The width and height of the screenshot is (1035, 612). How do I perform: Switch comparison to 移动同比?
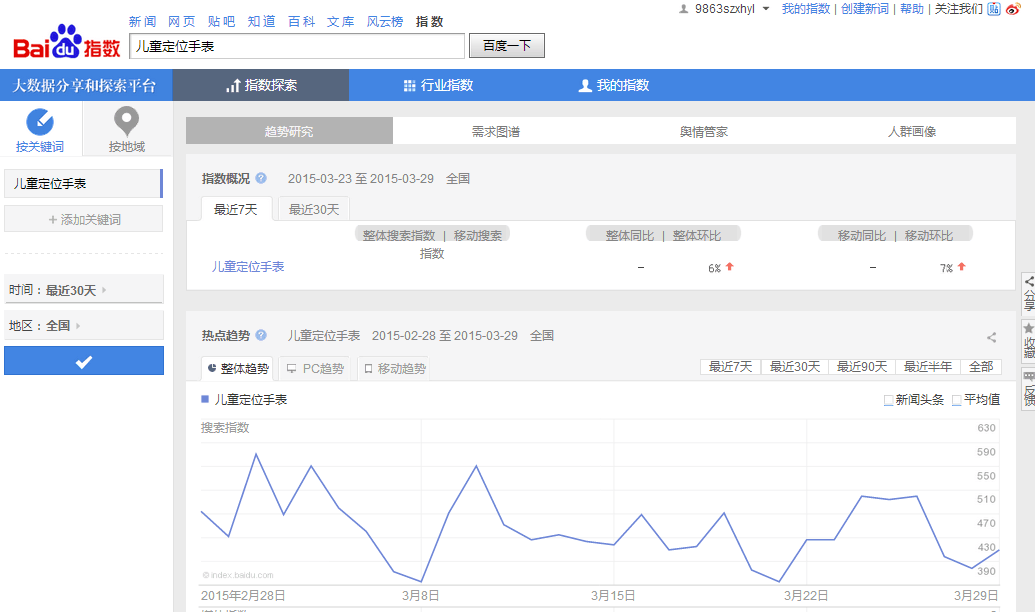point(861,236)
